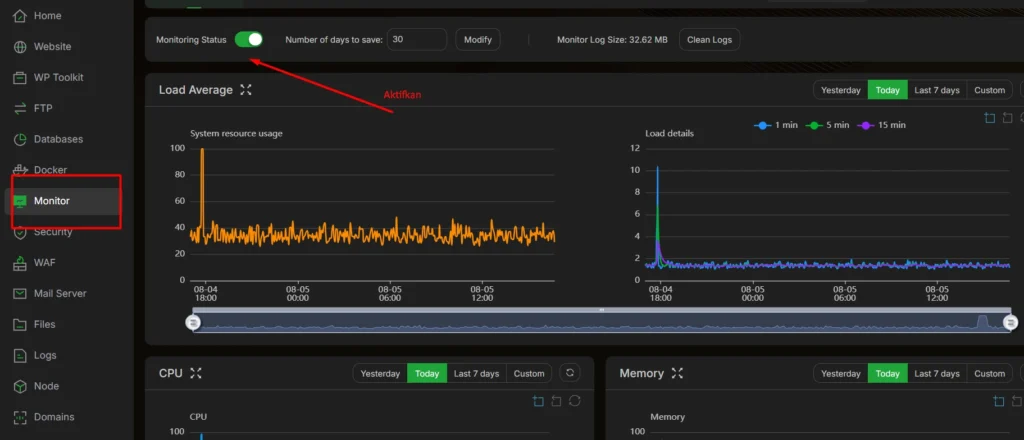Image resolution: width=1024 pixels, height=440 pixels.
Task: Click the Modify button
Action: [478, 39]
